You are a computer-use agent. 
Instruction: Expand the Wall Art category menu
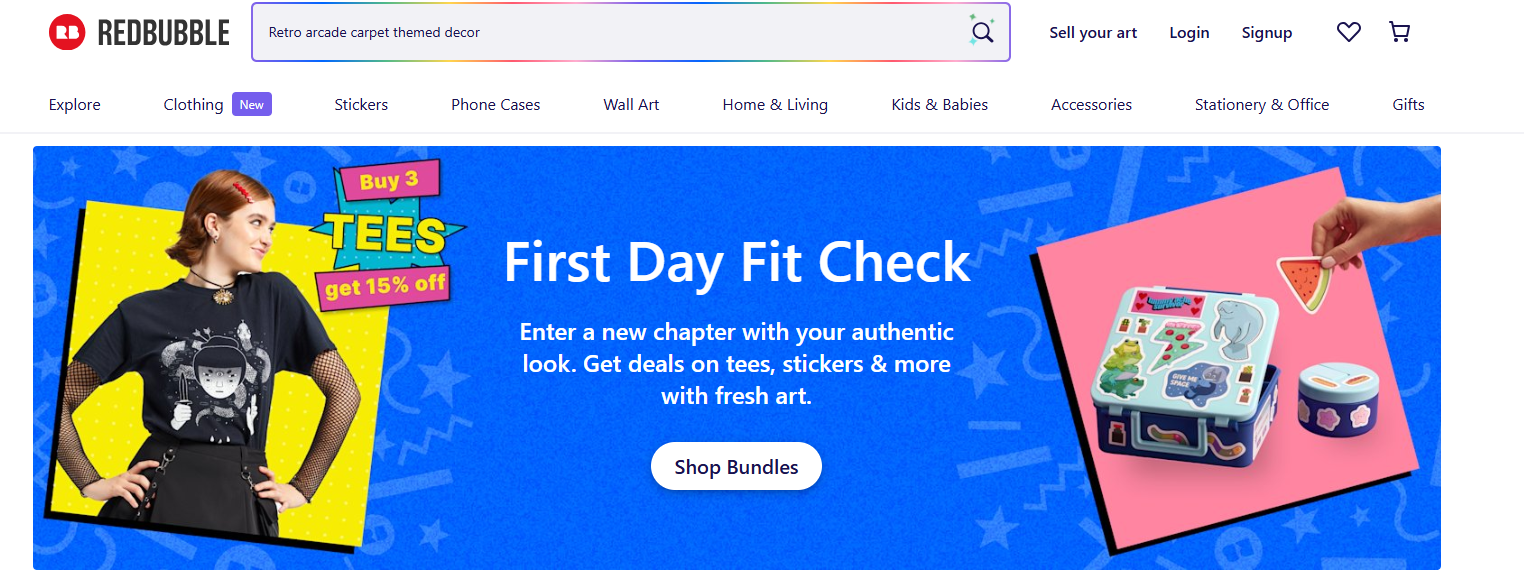(631, 104)
